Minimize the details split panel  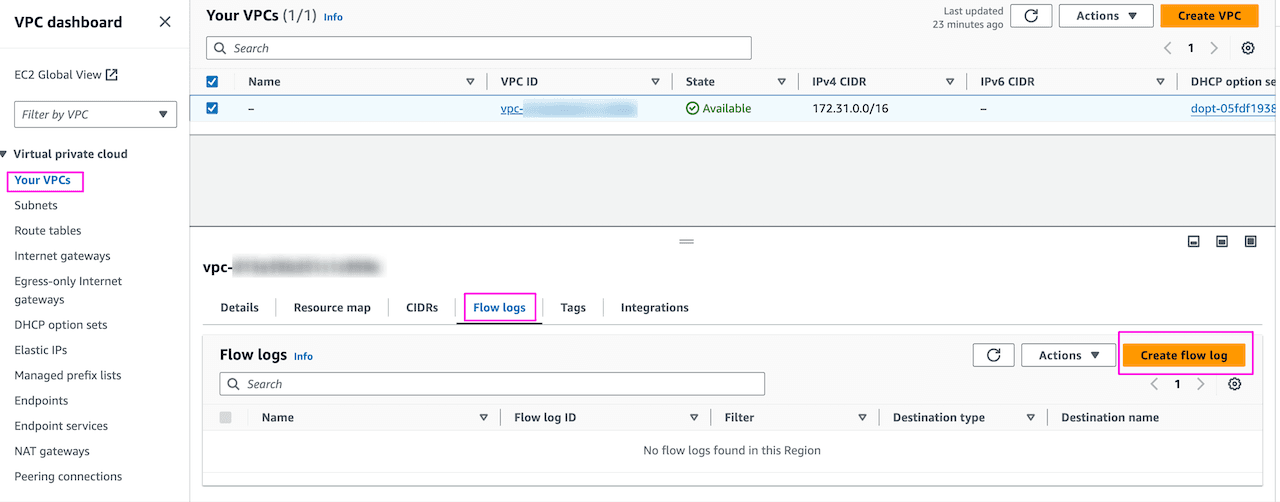1193,242
